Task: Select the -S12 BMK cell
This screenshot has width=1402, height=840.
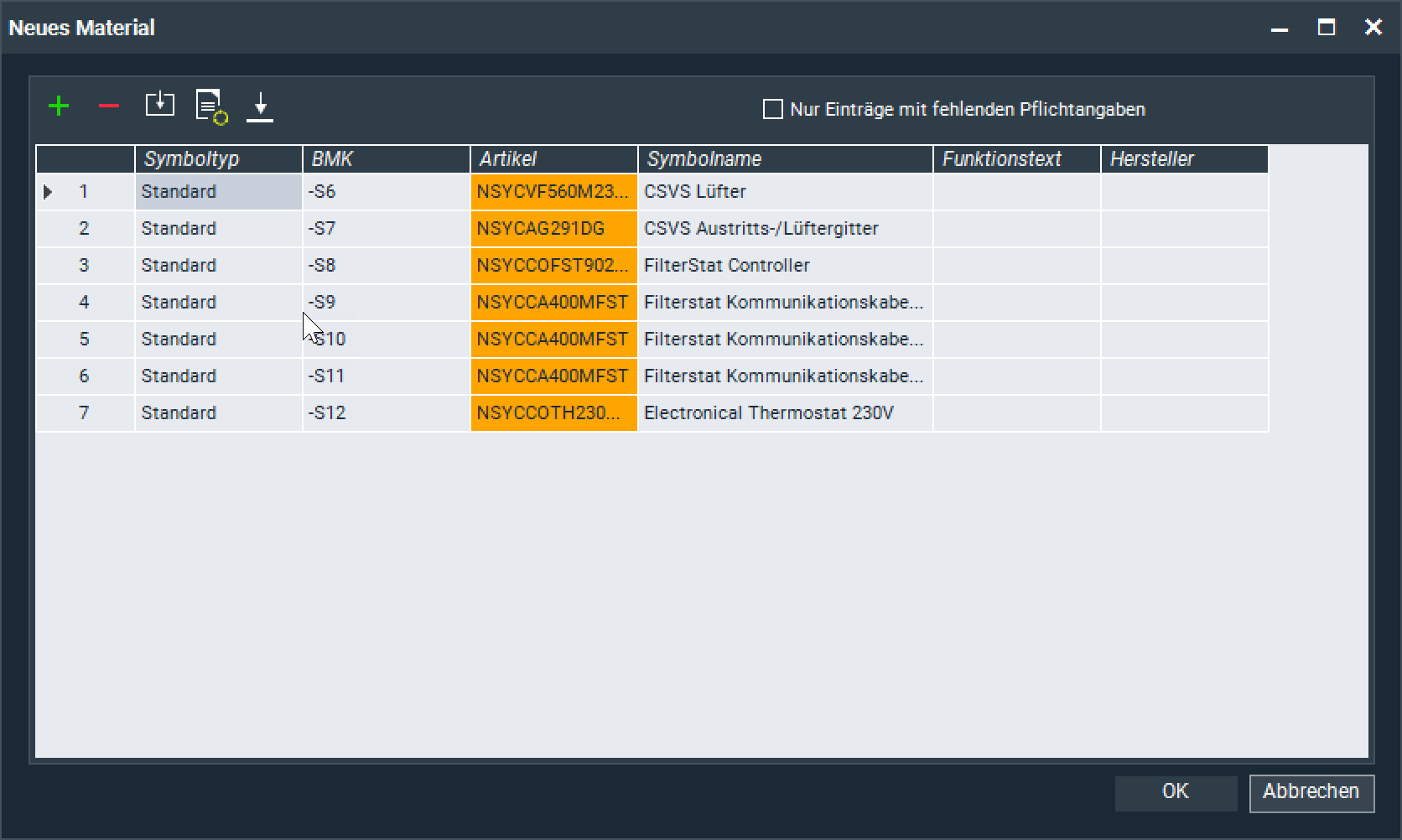Action: [x=386, y=413]
